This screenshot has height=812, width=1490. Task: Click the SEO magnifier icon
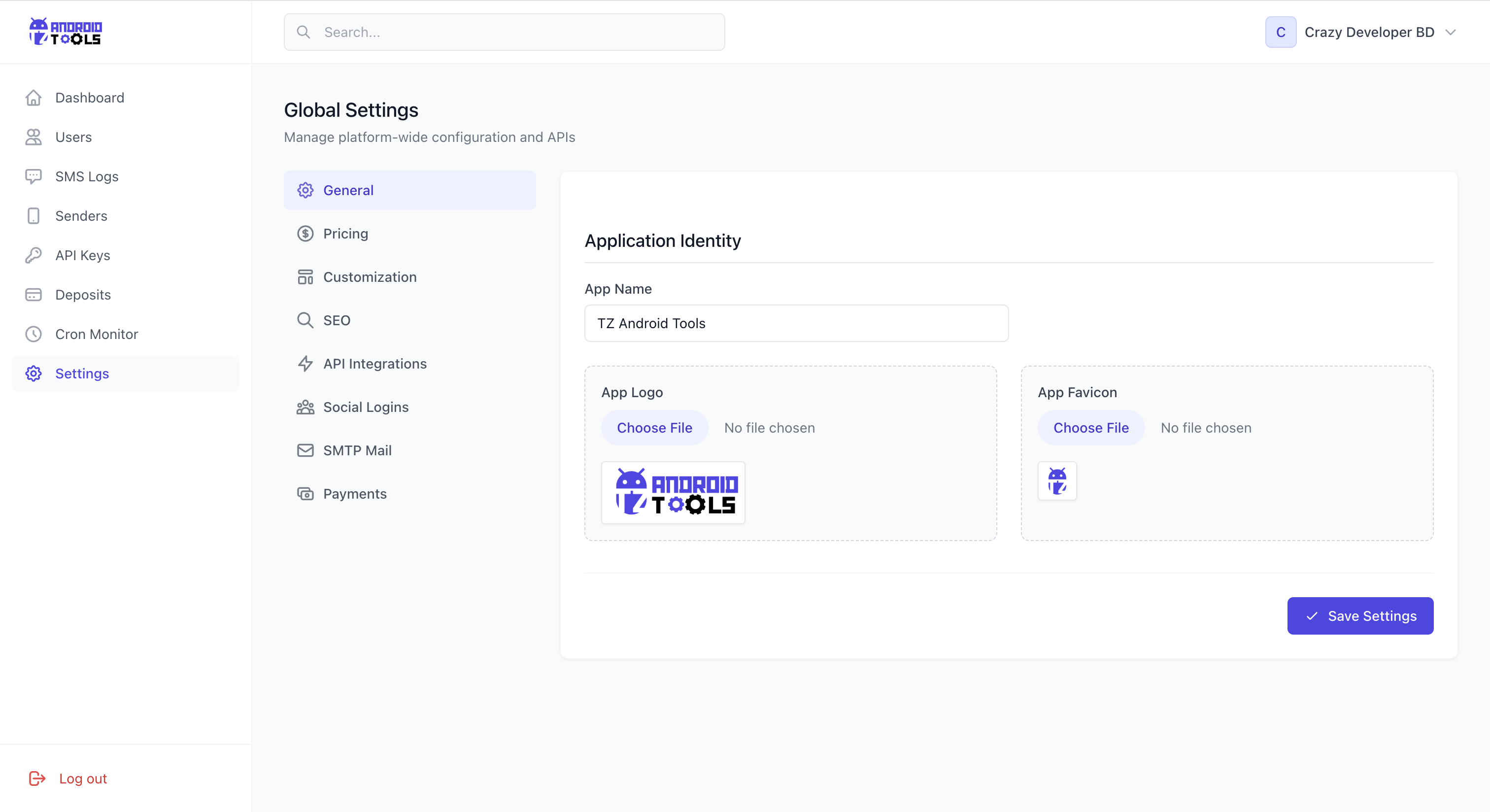click(x=305, y=320)
